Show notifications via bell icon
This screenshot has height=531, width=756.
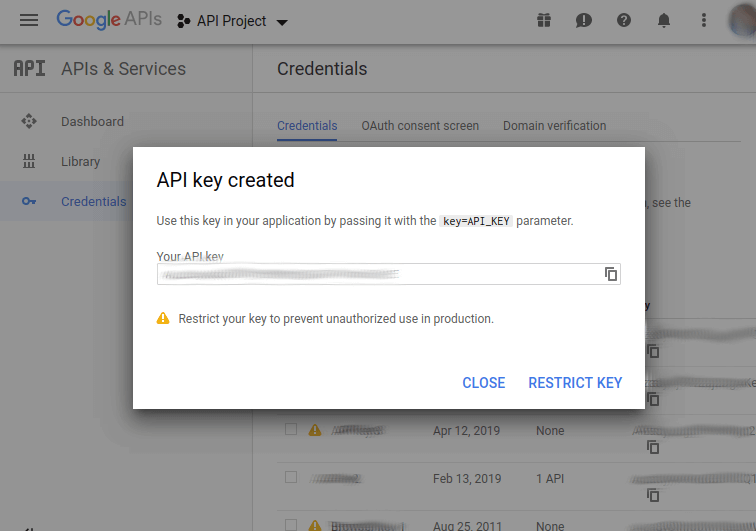(x=664, y=20)
